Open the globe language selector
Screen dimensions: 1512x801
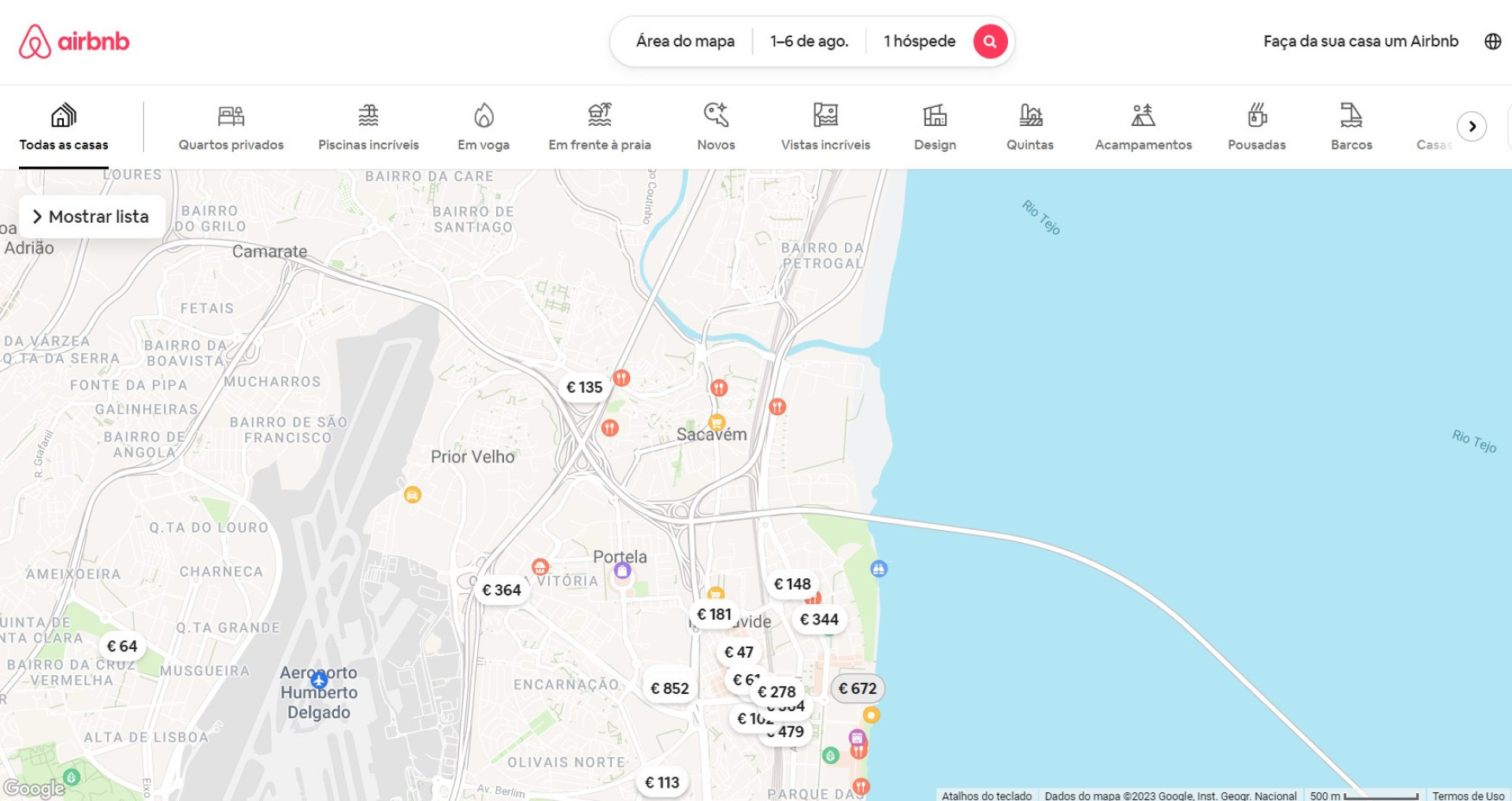pos(1492,42)
